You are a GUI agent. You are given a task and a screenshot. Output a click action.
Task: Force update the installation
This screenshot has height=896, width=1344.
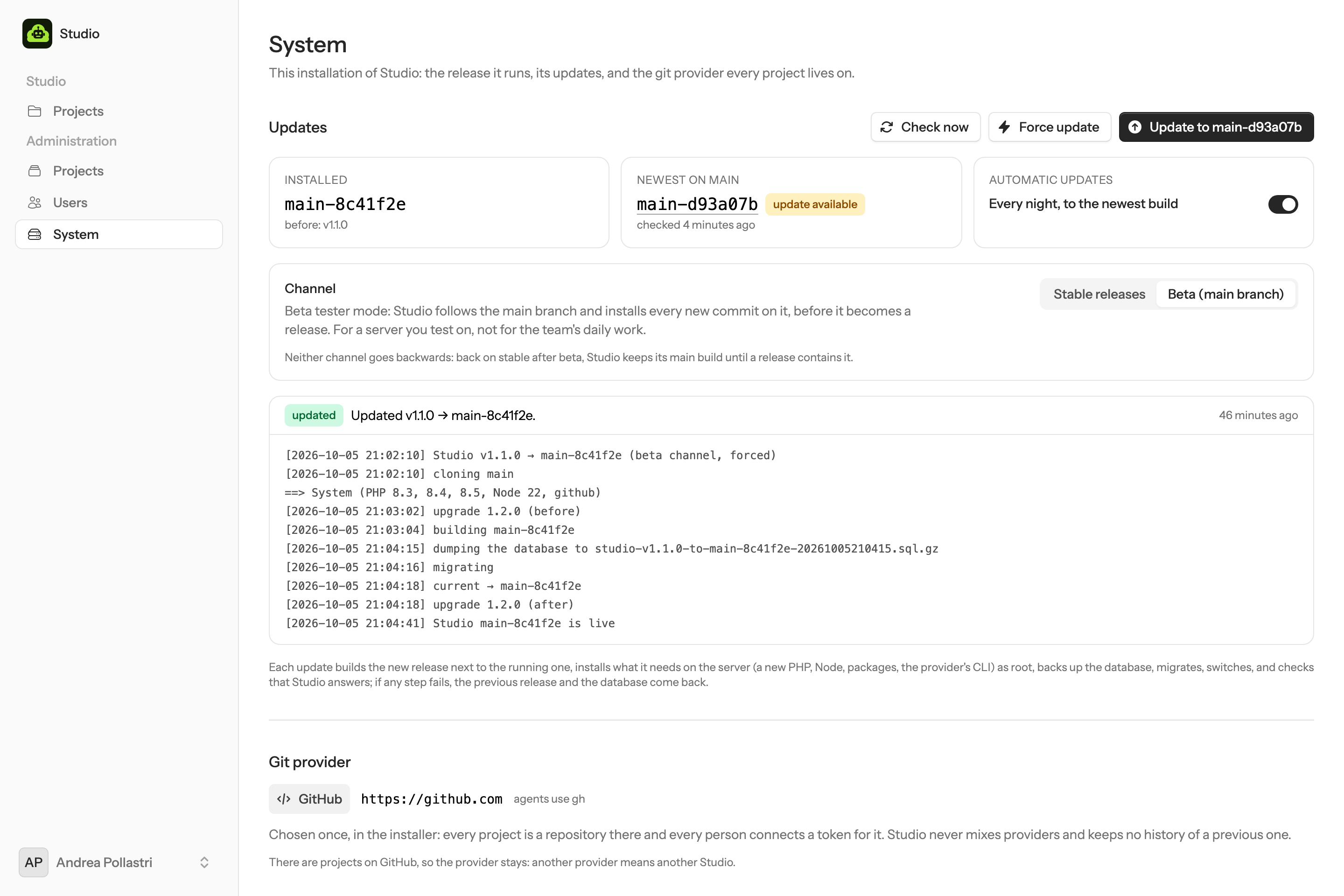click(x=1049, y=127)
